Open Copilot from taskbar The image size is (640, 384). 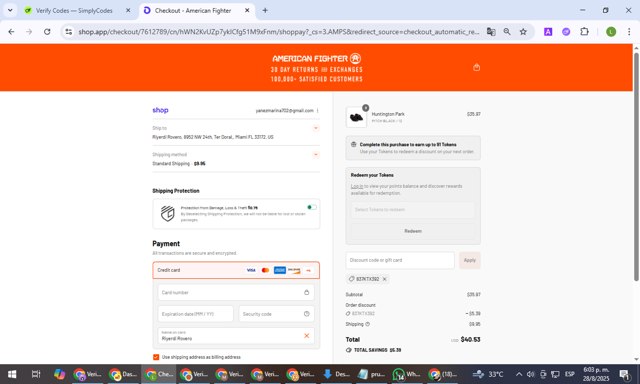(59, 374)
